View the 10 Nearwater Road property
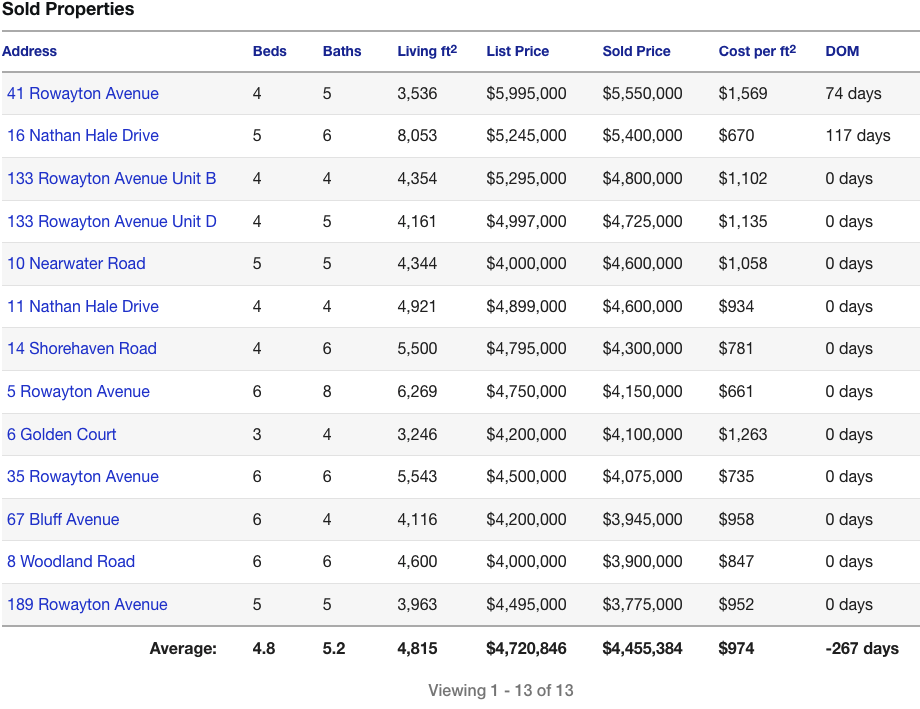The height and width of the screenshot is (709, 920). pos(76,263)
